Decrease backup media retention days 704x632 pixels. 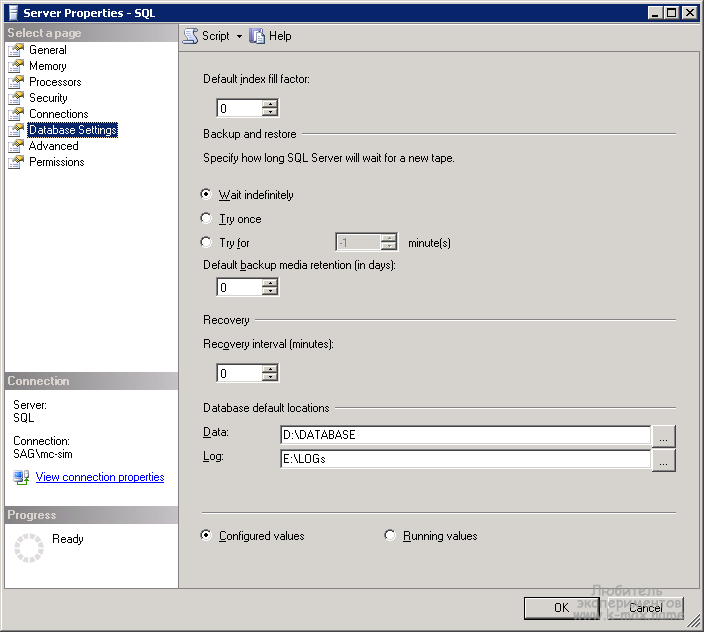(270, 291)
